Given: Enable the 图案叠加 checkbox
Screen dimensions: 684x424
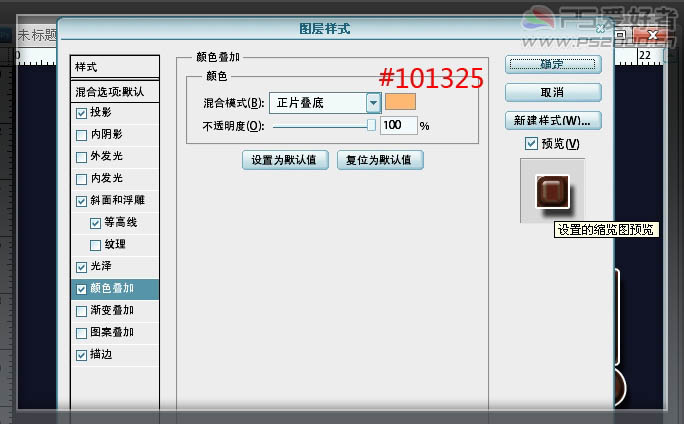Looking at the screenshot, I should point(81,333).
